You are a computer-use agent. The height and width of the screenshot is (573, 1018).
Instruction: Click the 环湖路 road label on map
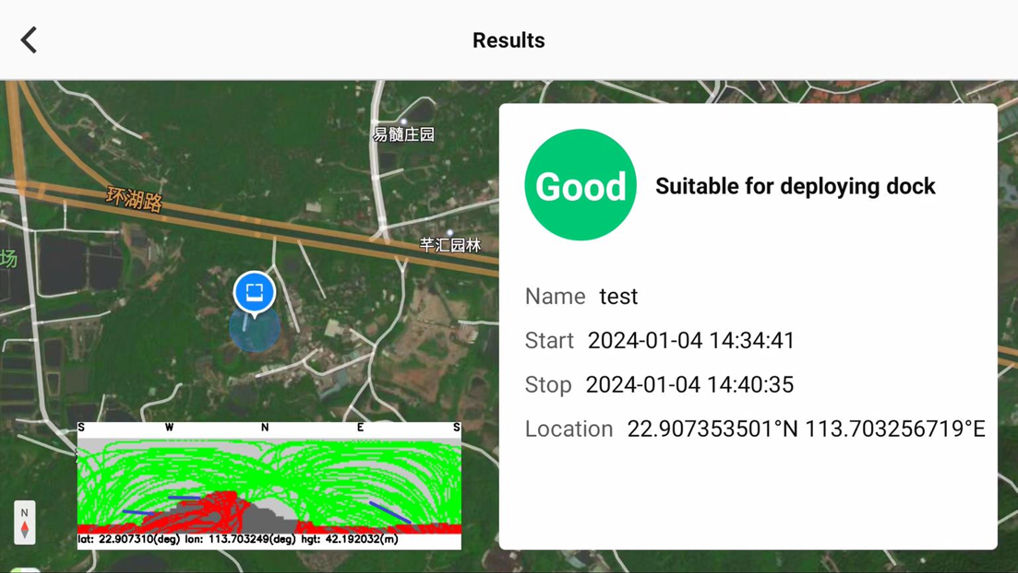coord(135,198)
